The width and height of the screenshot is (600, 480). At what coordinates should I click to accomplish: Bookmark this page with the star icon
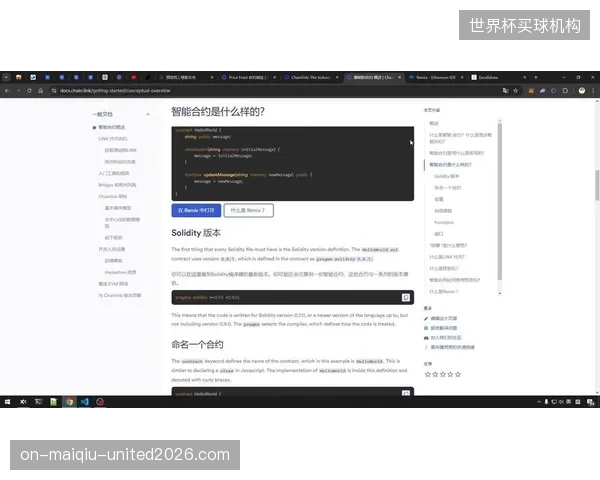point(515,91)
